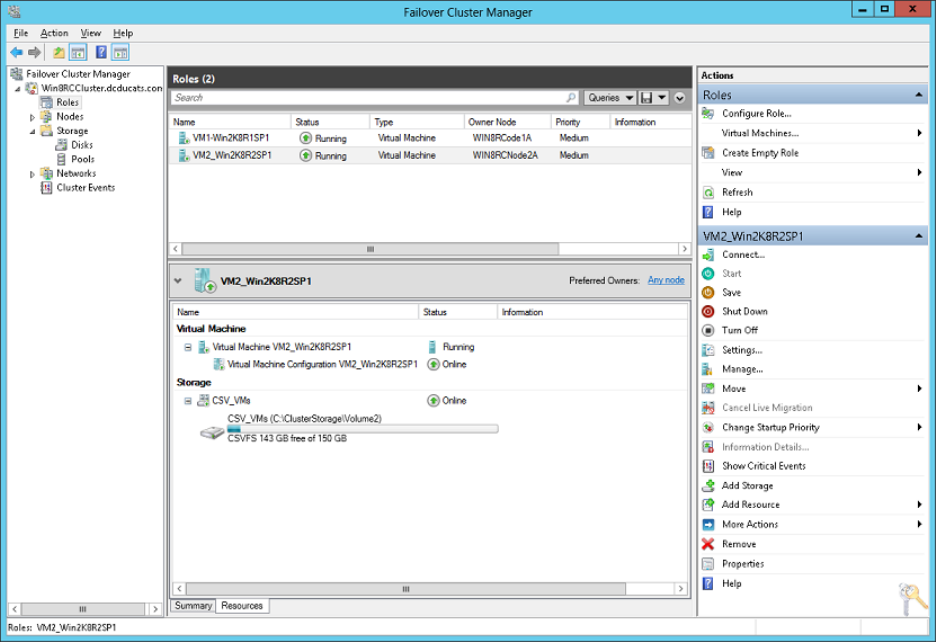Image resolution: width=936 pixels, height=642 pixels.
Task: Click the Turn Off icon
Action: pyautogui.click(x=708, y=330)
